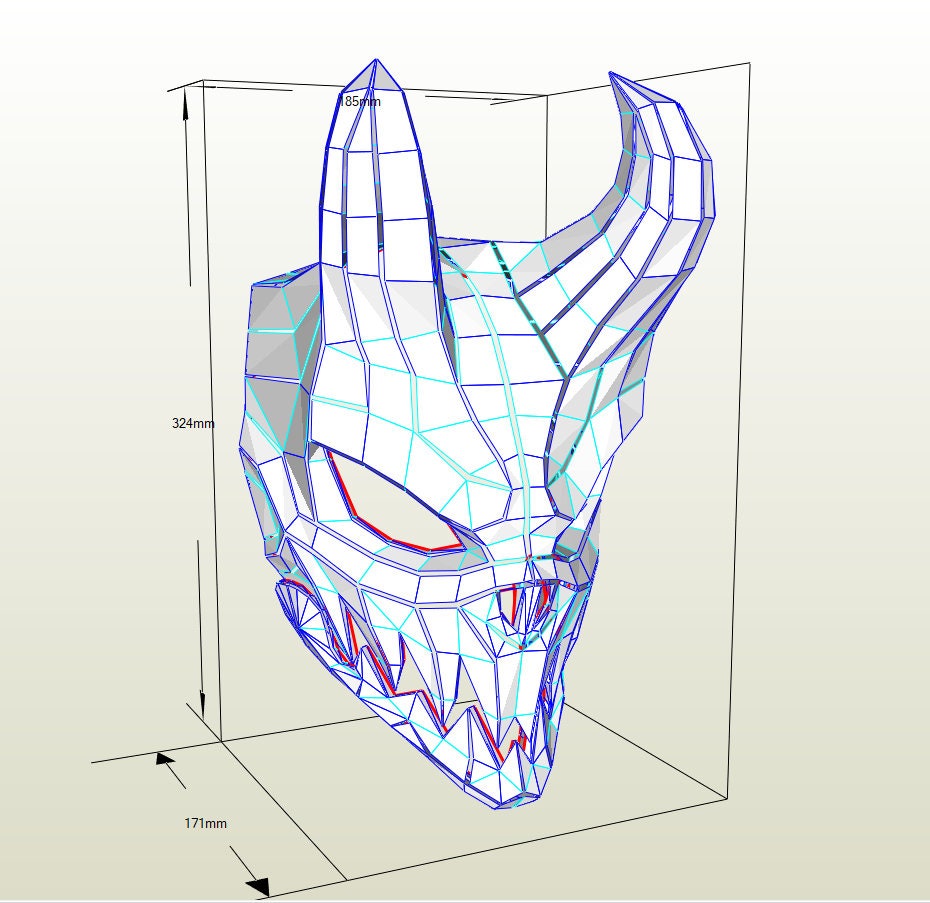Click the left curved horn of the mask
The height and width of the screenshot is (903, 930).
650,160
